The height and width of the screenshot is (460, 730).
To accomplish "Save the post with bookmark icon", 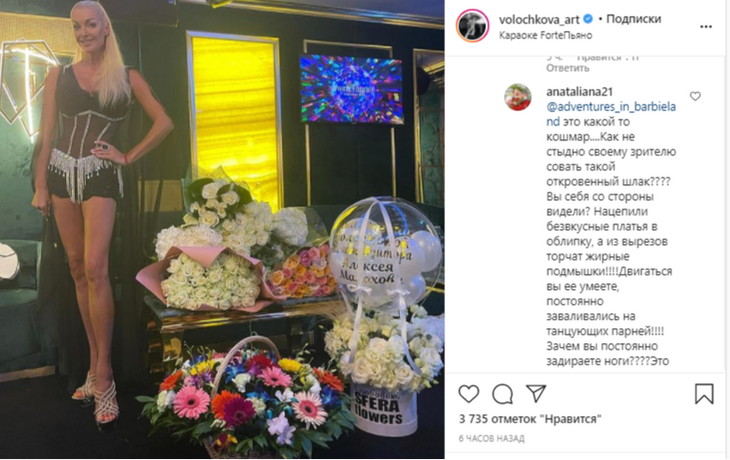I will (x=704, y=393).
